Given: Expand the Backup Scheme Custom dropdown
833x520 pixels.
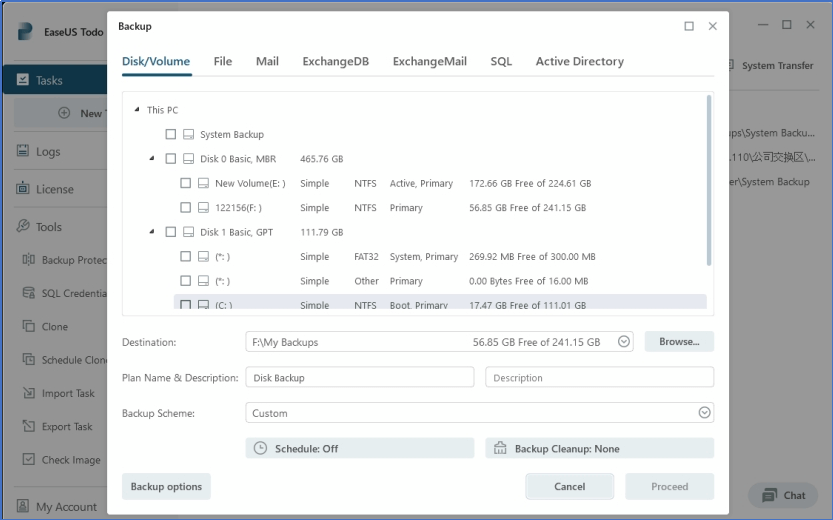Looking at the screenshot, I should 704,413.
